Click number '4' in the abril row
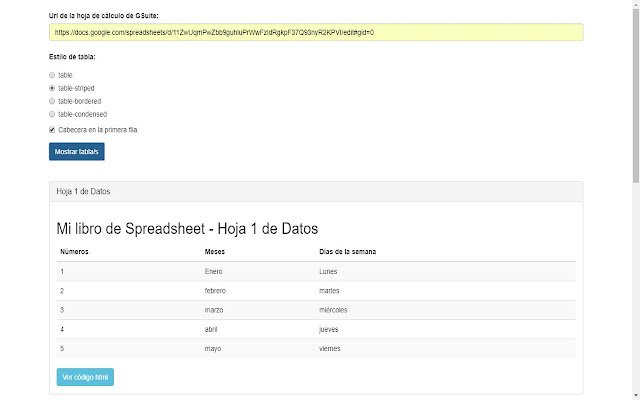The image size is (640, 400). tap(62, 329)
